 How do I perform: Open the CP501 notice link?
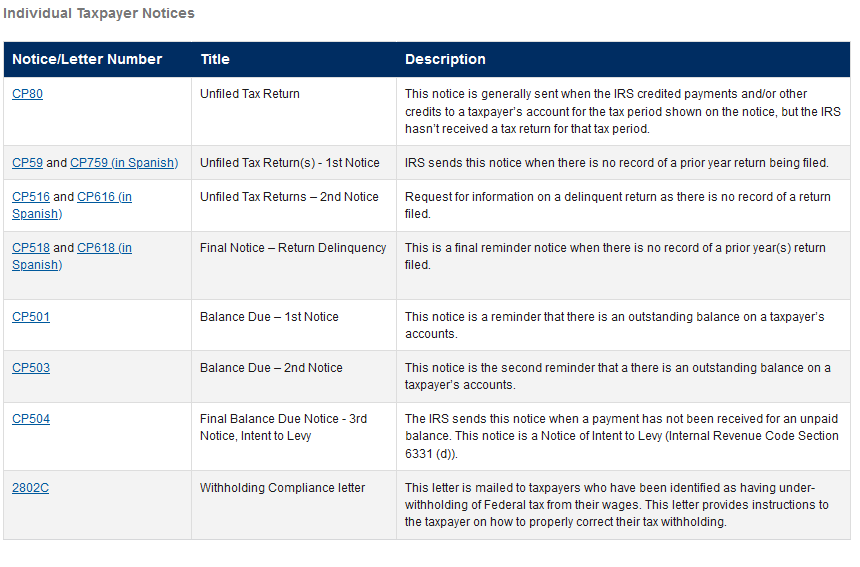(x=31, y=317)
